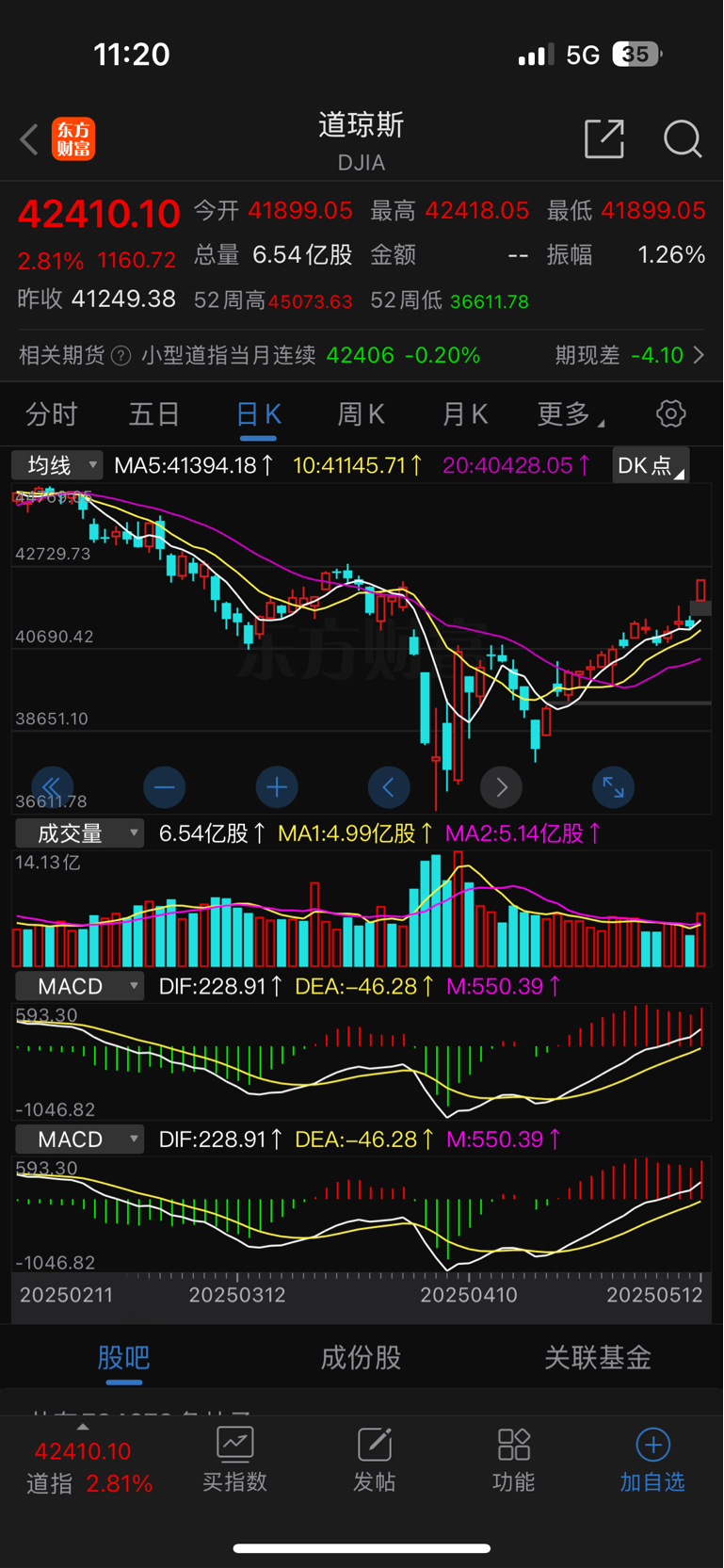Switch to 五日 chart tab
This screenshot has width=724, height=1568.
tap(154, 414)
